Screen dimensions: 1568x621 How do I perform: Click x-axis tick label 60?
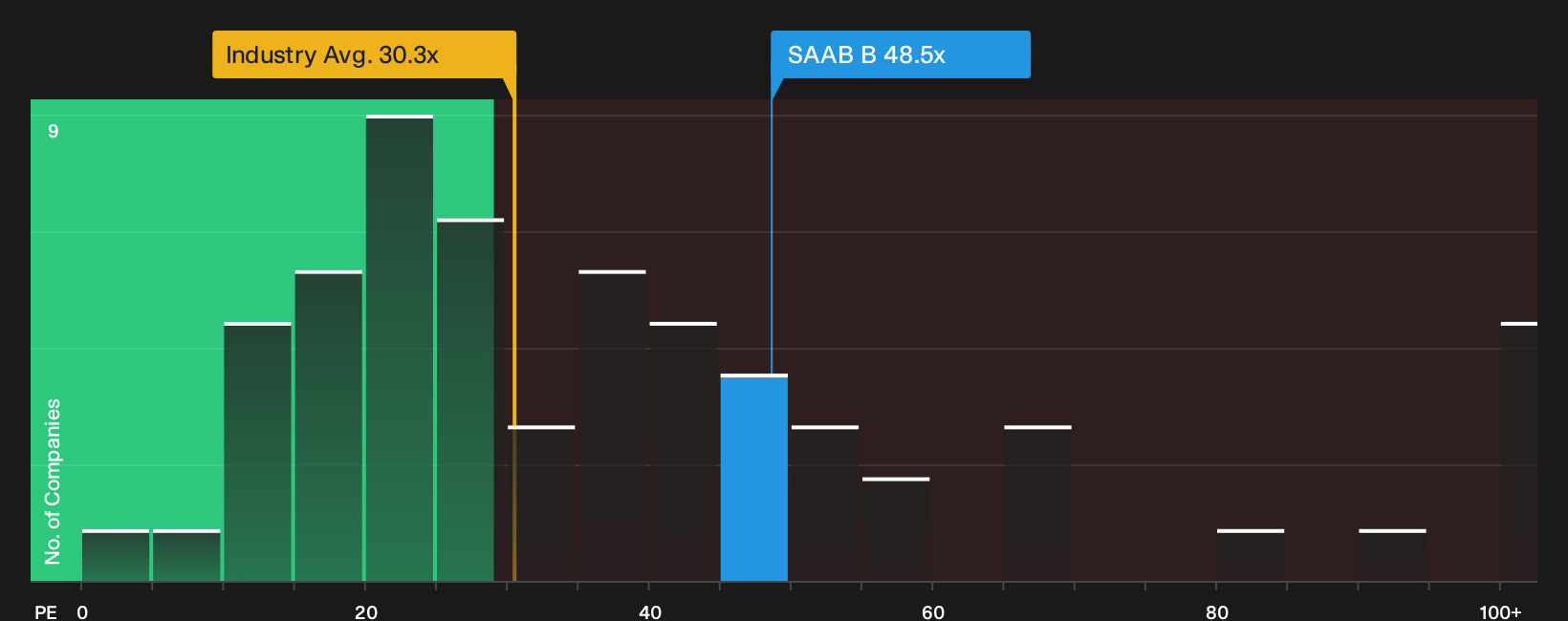pos(933,612)
